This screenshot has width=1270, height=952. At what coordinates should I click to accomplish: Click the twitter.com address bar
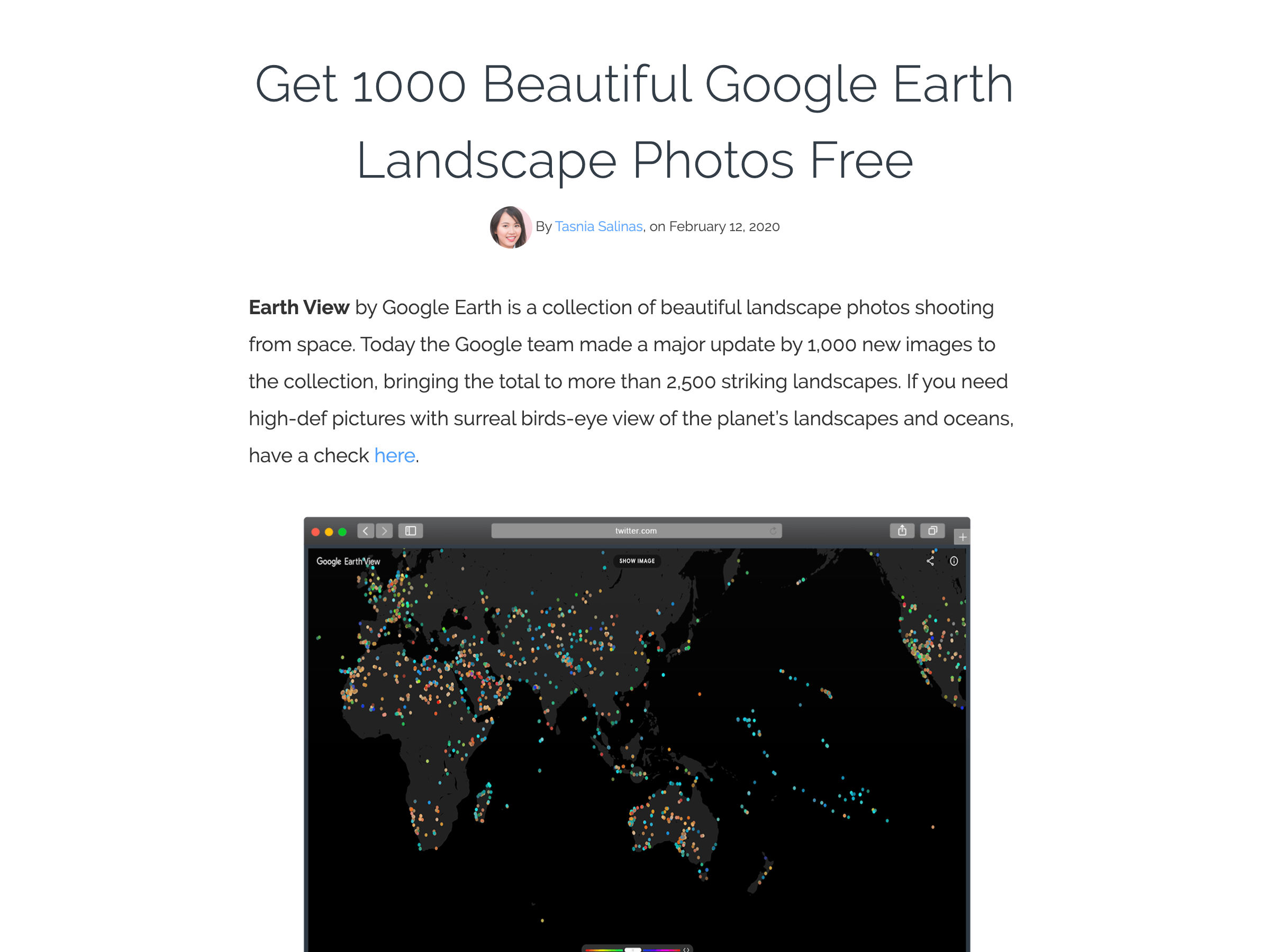(636, 531)
